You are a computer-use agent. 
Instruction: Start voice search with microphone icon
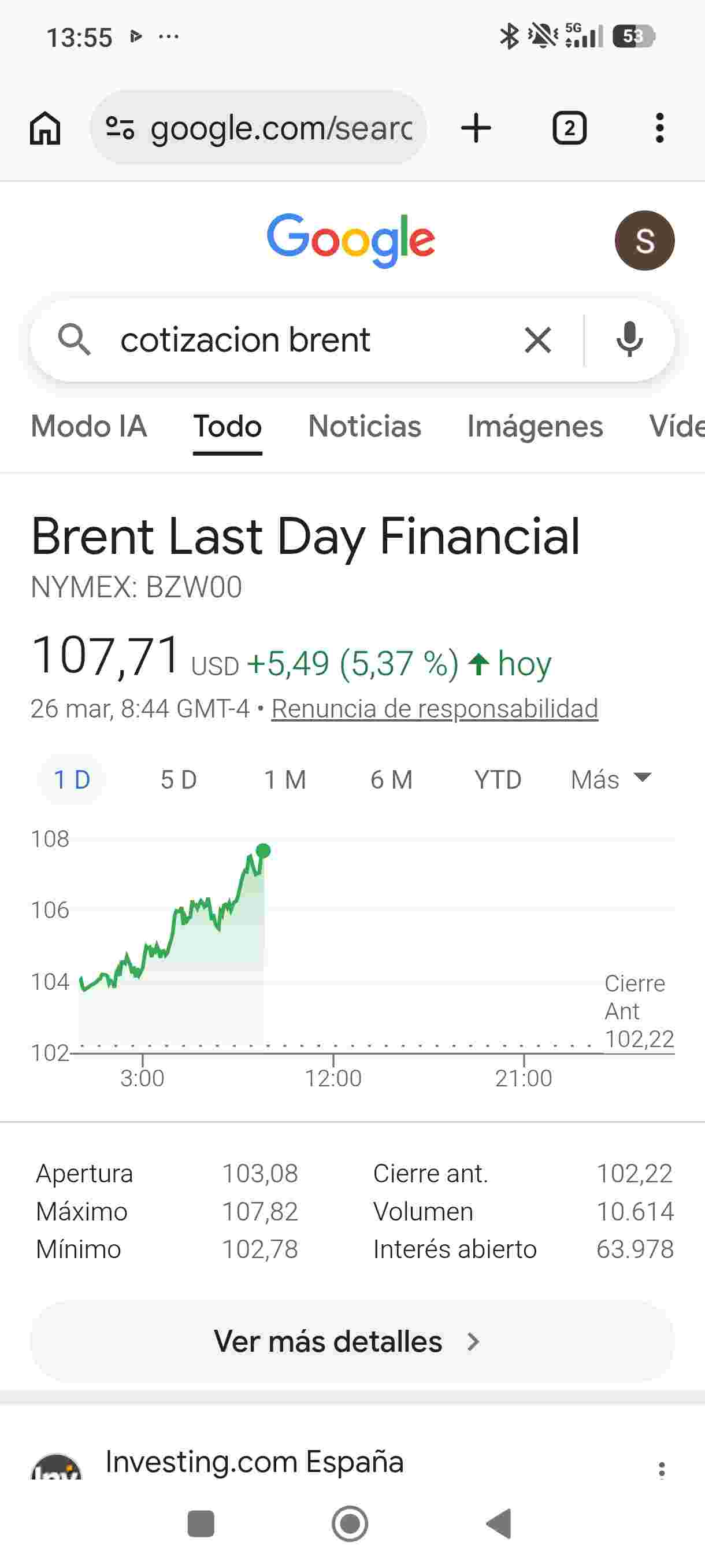(x=629, y=339)
